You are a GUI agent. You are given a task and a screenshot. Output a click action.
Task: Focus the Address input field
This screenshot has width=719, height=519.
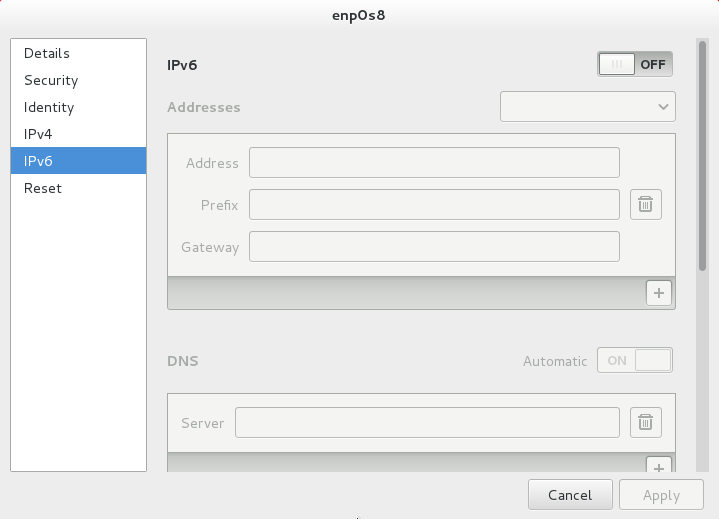434,163
